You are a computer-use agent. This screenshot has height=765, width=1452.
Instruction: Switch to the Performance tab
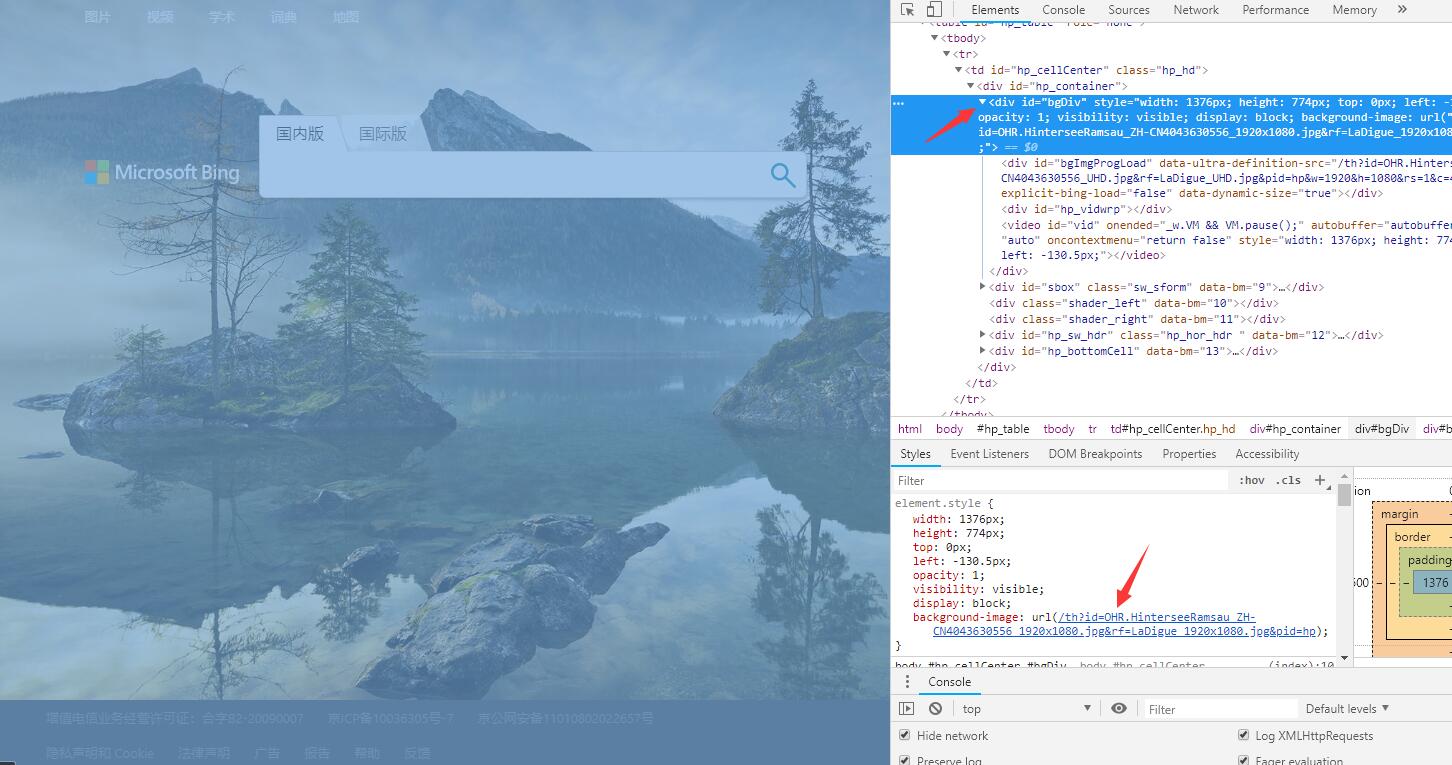pyautogui.click(x=1275, y=9)
